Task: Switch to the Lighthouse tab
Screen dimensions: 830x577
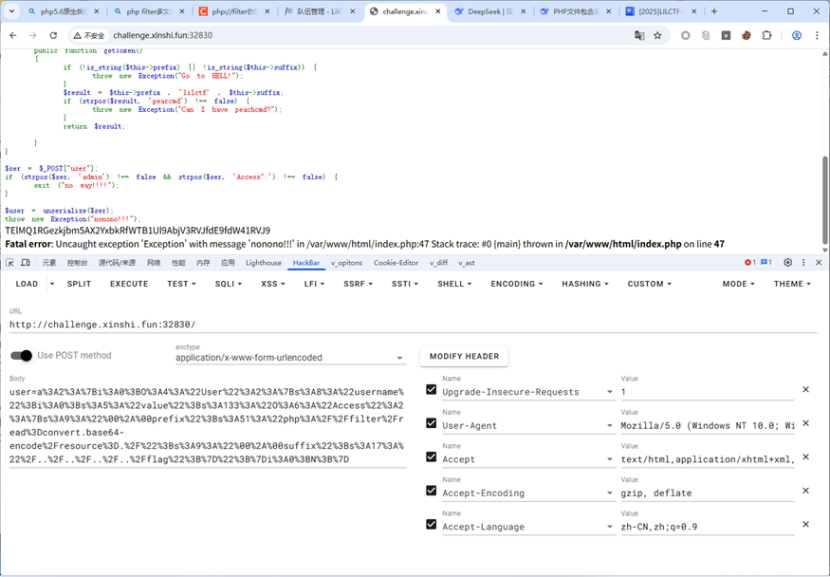Action: [263, 263]
